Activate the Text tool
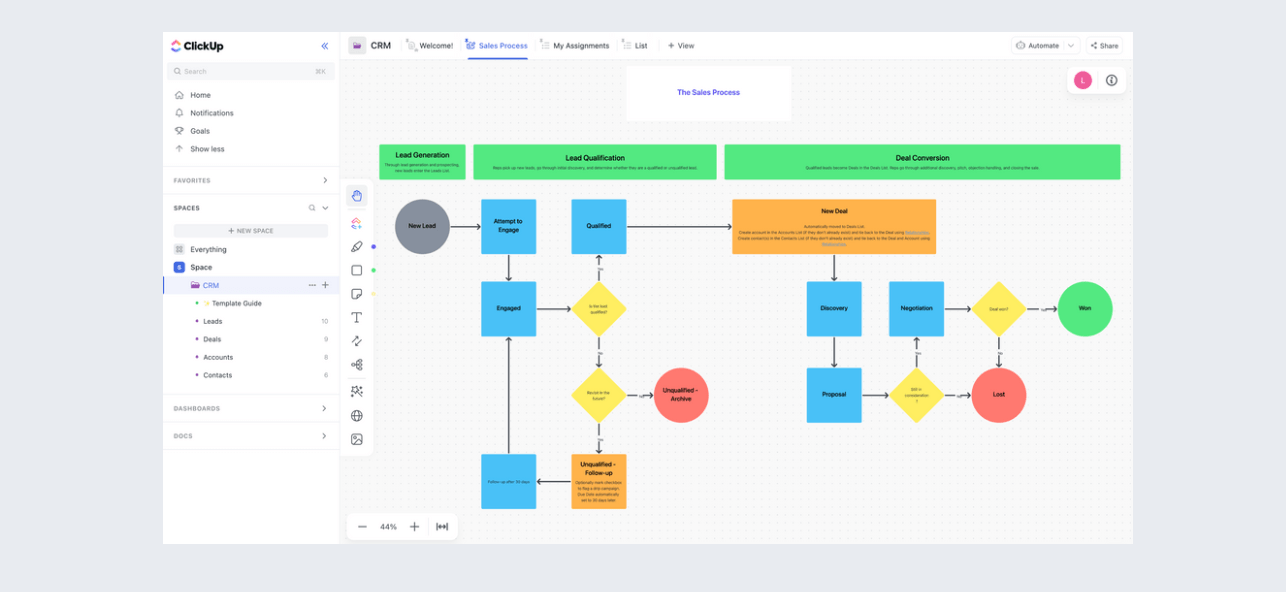 click(357, 318)
